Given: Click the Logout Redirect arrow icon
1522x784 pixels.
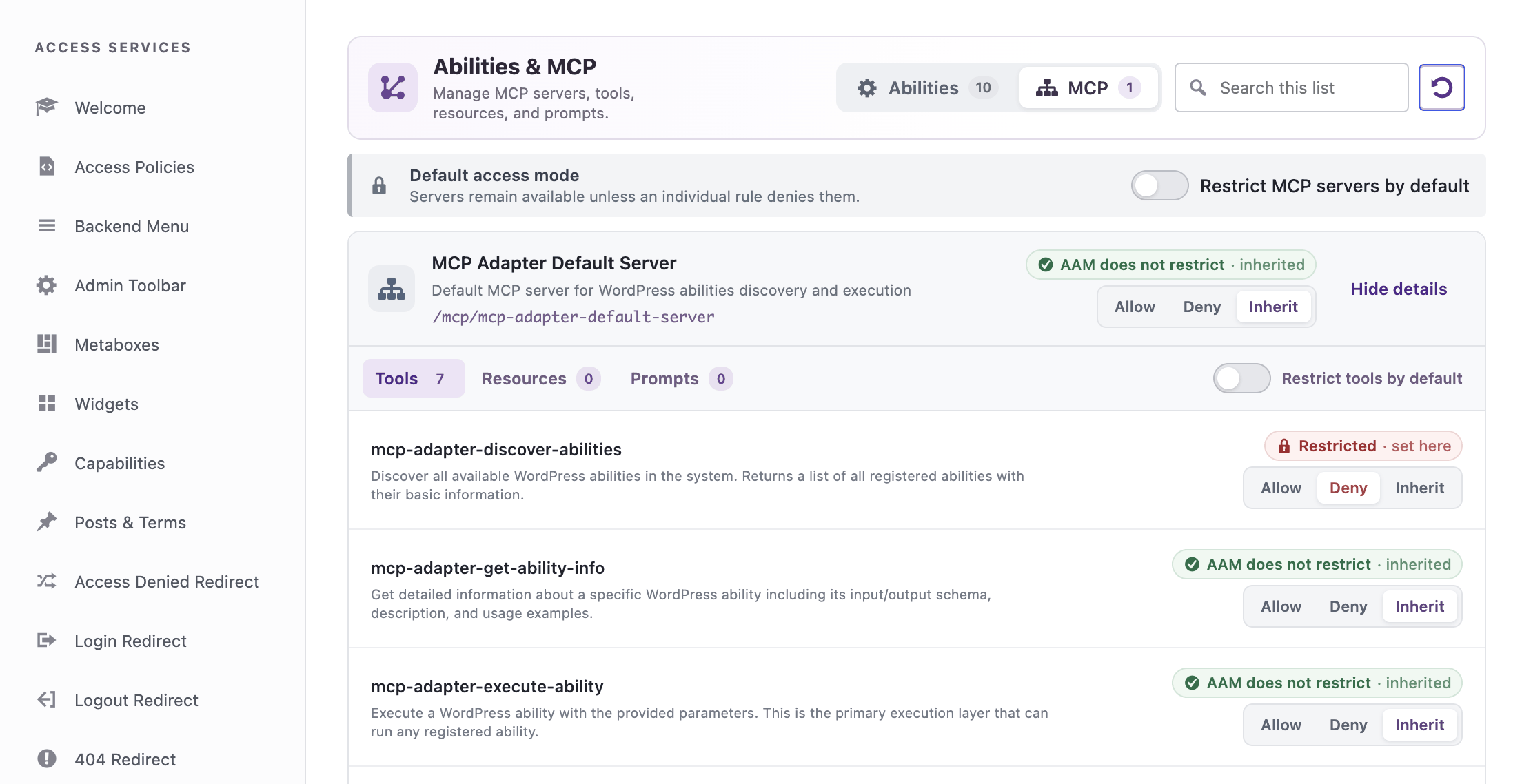Looking at the screenshot, I should click(46, 700).
